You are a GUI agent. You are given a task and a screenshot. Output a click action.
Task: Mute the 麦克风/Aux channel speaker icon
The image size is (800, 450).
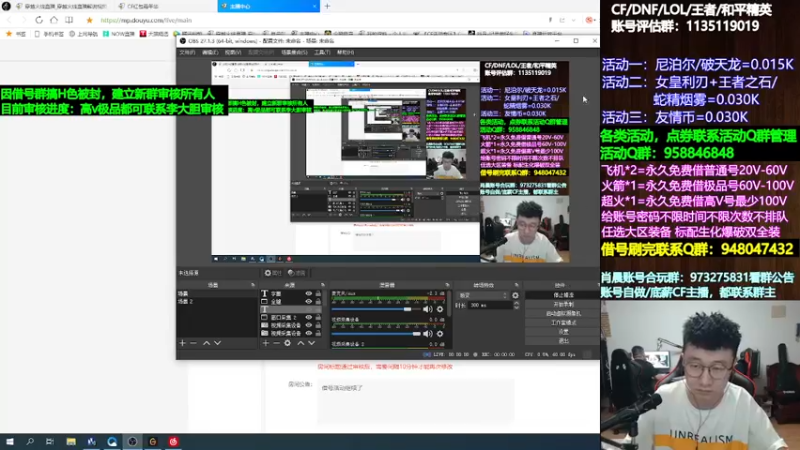428,309
